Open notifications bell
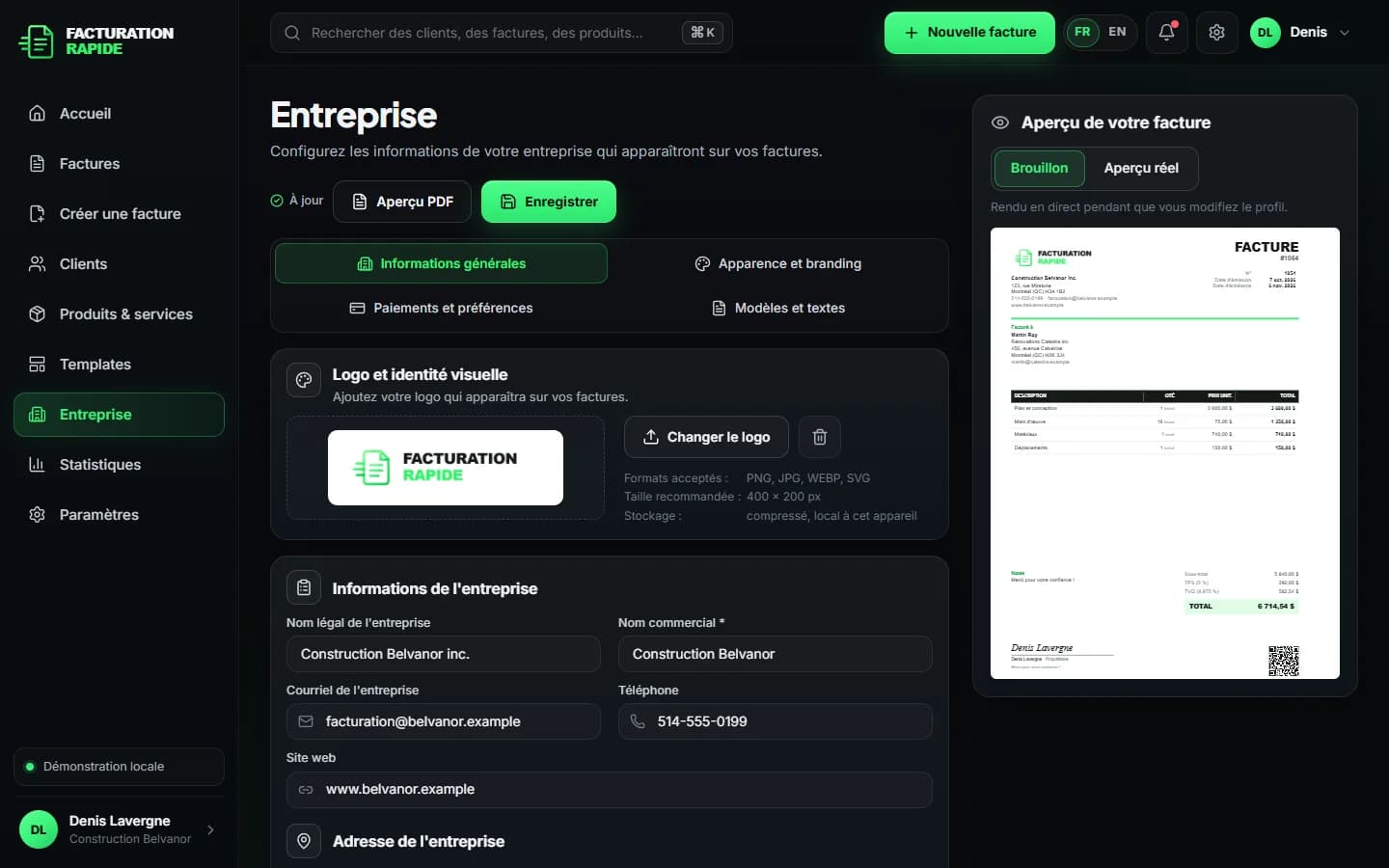Viewport: 1389px width, 868px height. point(1166,33)
